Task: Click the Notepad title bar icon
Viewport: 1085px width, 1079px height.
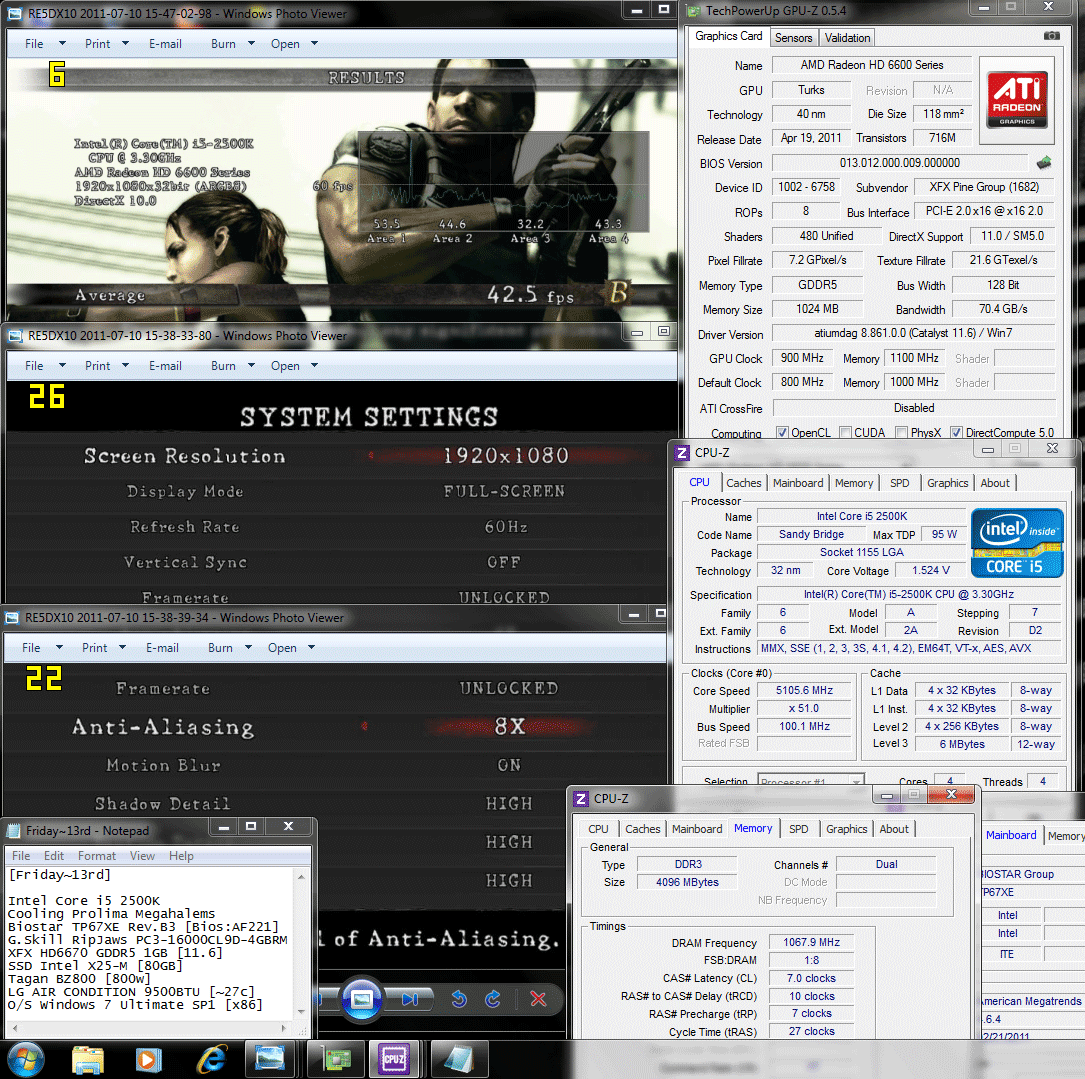Action: [14, 831]
